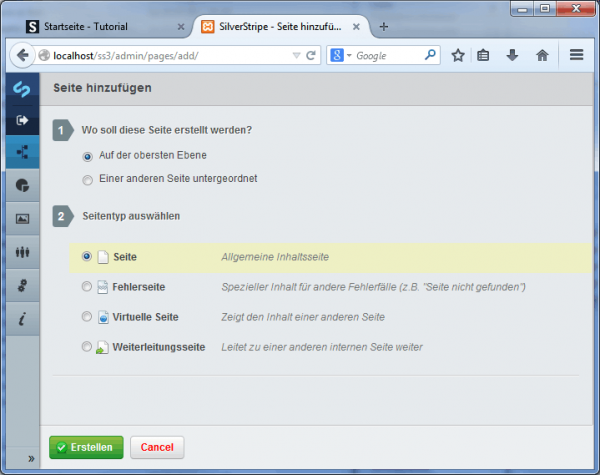Expand the sidebar with double-arrow icon
Screen dimensions: 600x475
coord(31,459)
